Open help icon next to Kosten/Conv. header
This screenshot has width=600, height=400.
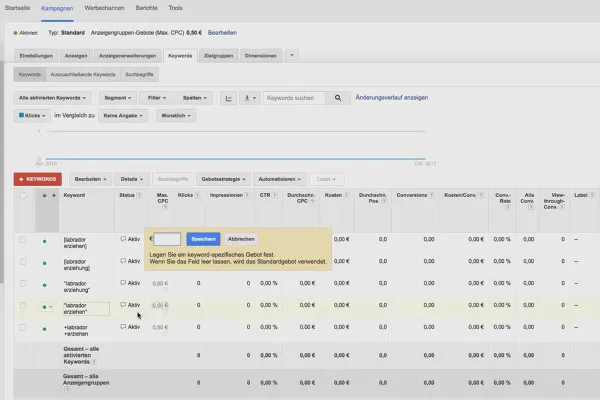[481, 195]
